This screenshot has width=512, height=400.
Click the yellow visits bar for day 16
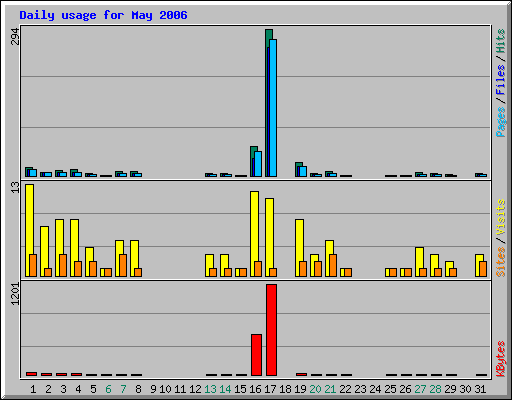[x=254, y=234]
